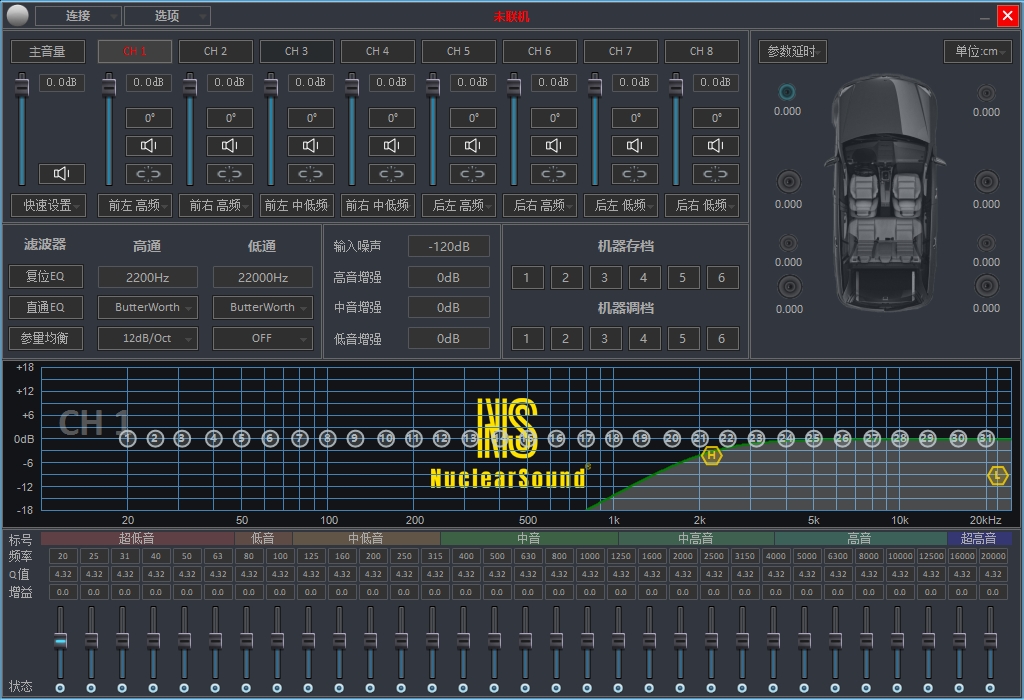Click CH 8 link icon
This screenshot has height=700, width=1024.
716,174
